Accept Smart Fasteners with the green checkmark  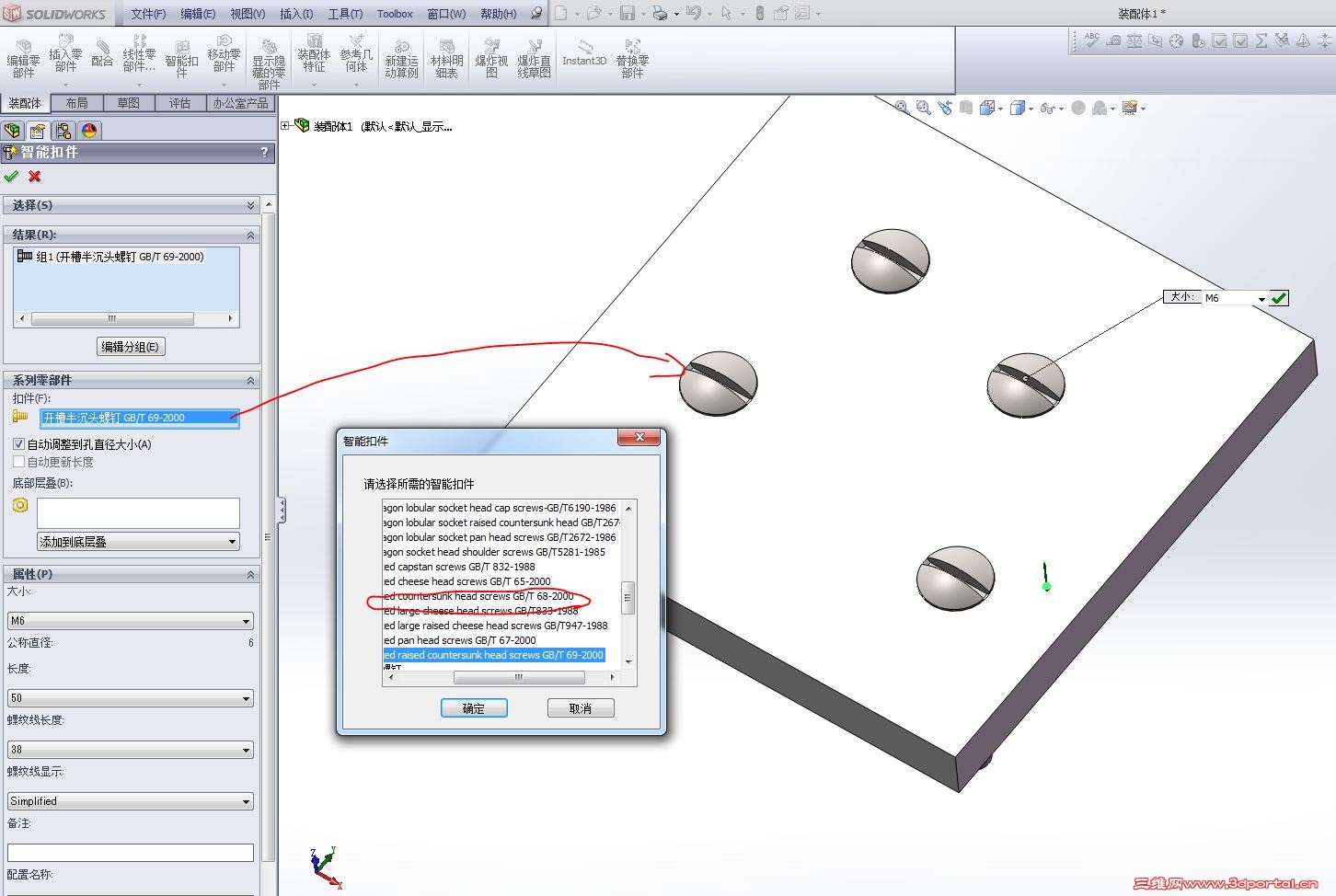pos(11,176)
